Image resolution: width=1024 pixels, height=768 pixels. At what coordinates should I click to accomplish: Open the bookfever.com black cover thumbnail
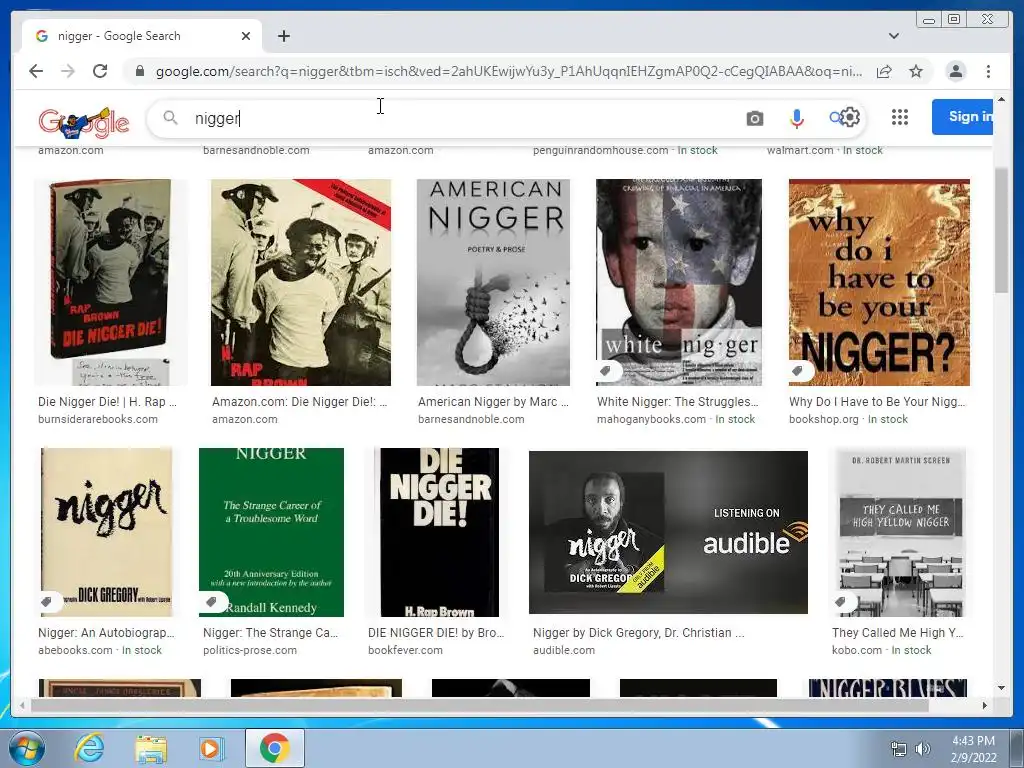pyautogui.click(x=440, y=532)
